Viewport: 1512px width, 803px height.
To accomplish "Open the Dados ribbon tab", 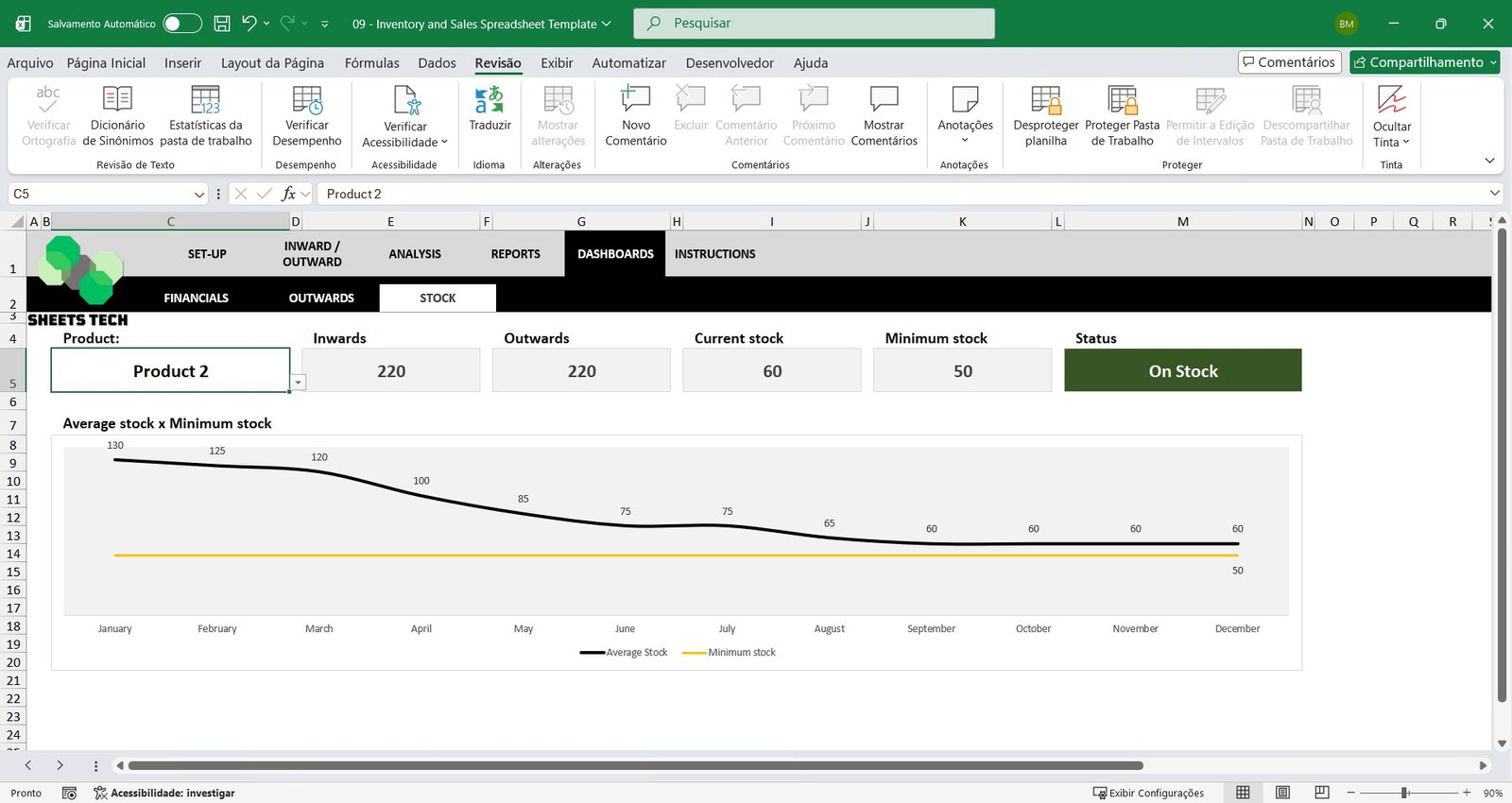I will (437, 62).
